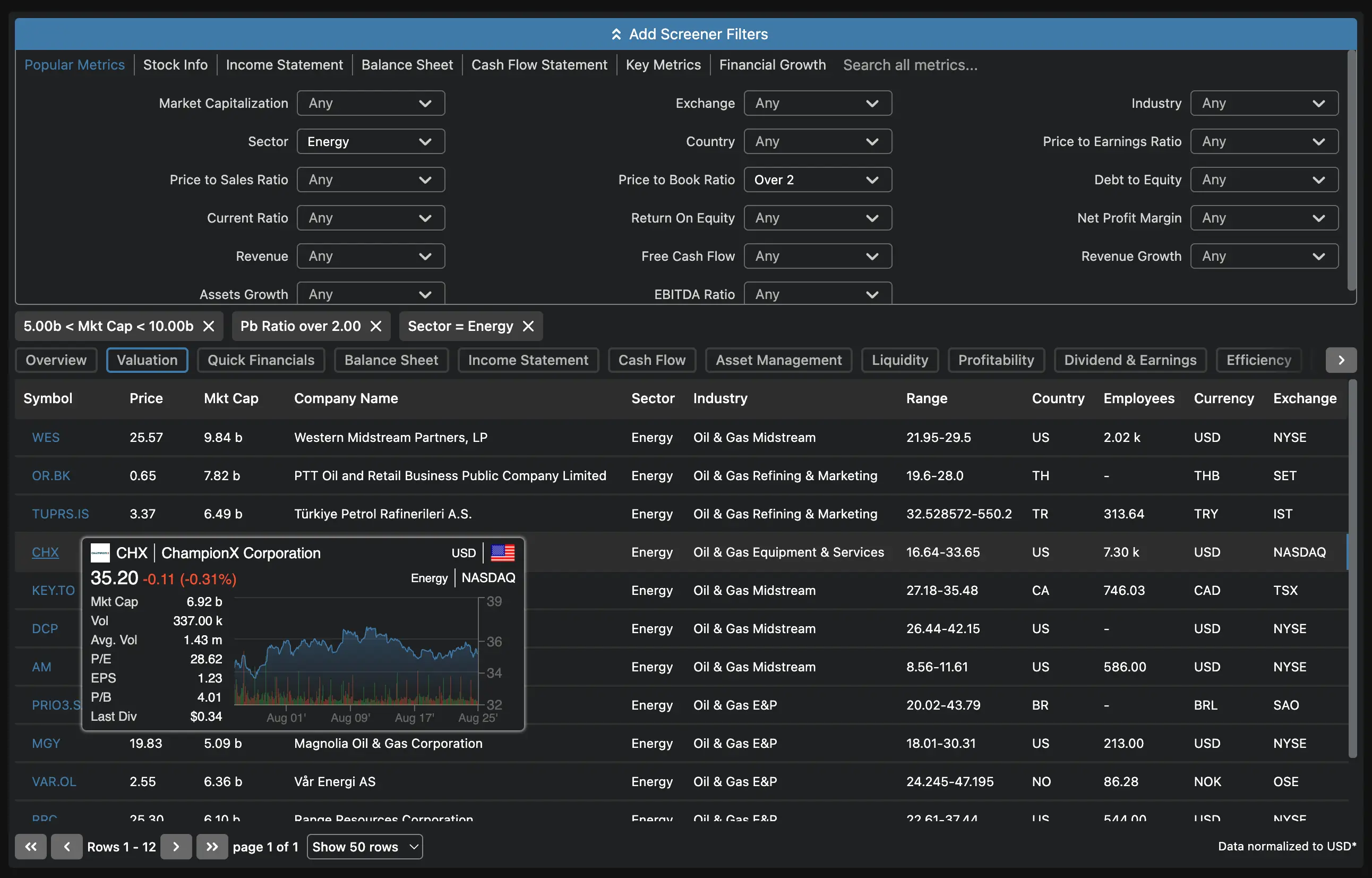1372x878 pixels.
Task: Open the Cash Flow Statement filter category
Action: tap(539, 64)
